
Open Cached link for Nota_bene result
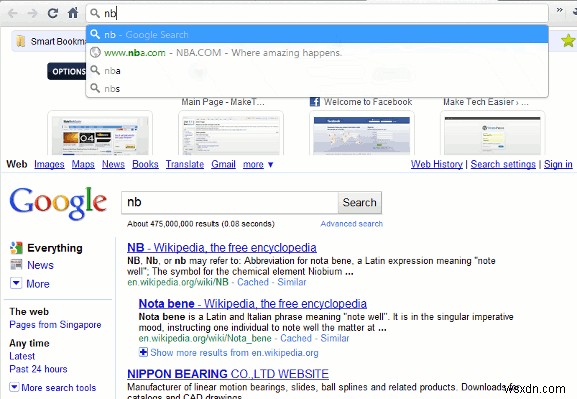pos(296,338)
